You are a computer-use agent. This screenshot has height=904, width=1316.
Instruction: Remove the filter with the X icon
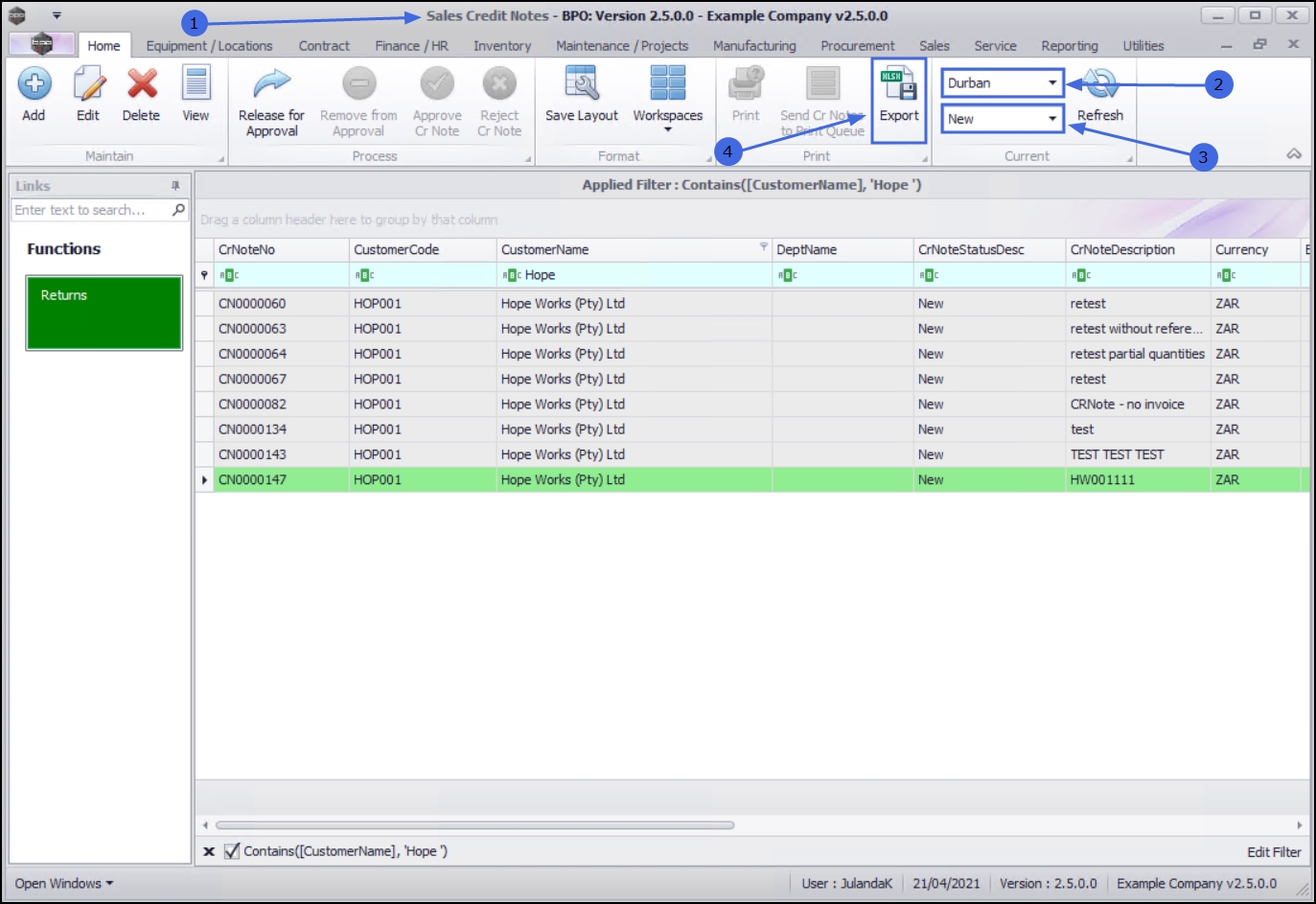point(209,851)
